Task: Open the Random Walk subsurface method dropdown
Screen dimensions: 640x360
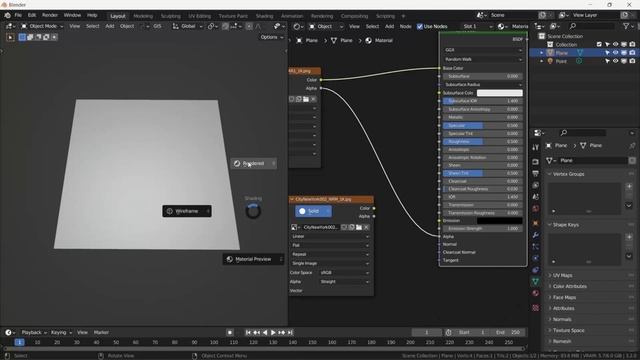Action: pos(483,59)
